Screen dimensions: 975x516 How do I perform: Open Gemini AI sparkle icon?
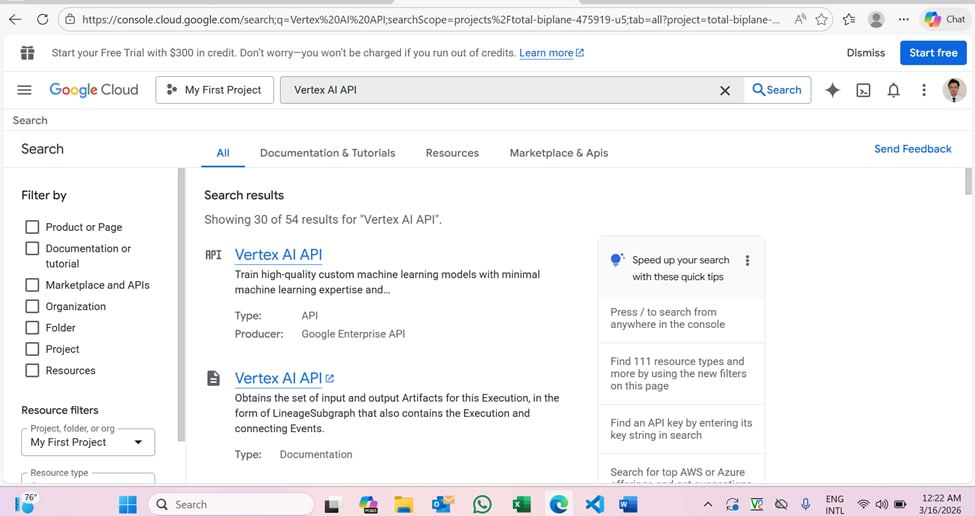[832, 90]
